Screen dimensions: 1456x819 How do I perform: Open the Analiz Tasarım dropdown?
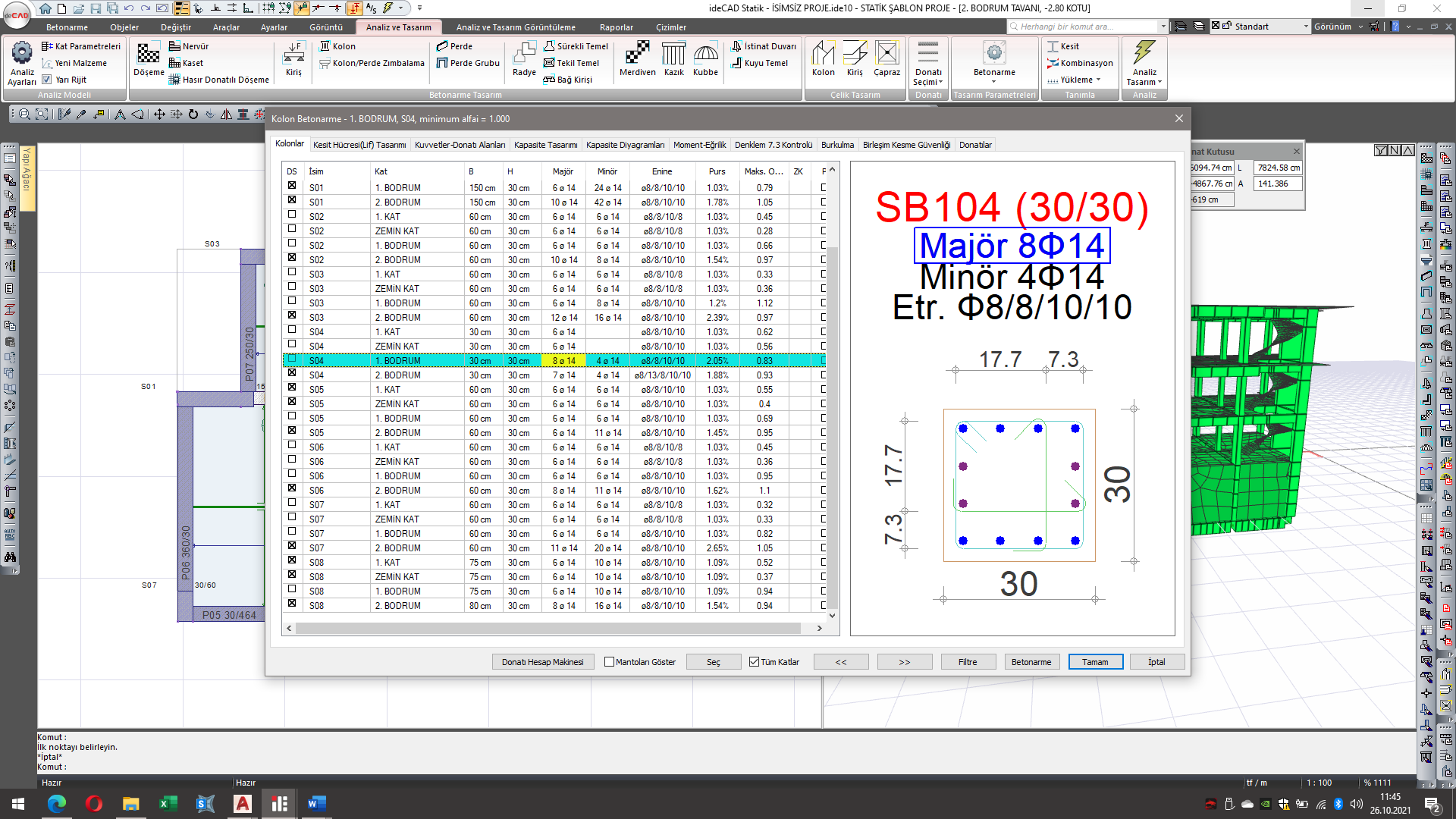[1144, 82]
